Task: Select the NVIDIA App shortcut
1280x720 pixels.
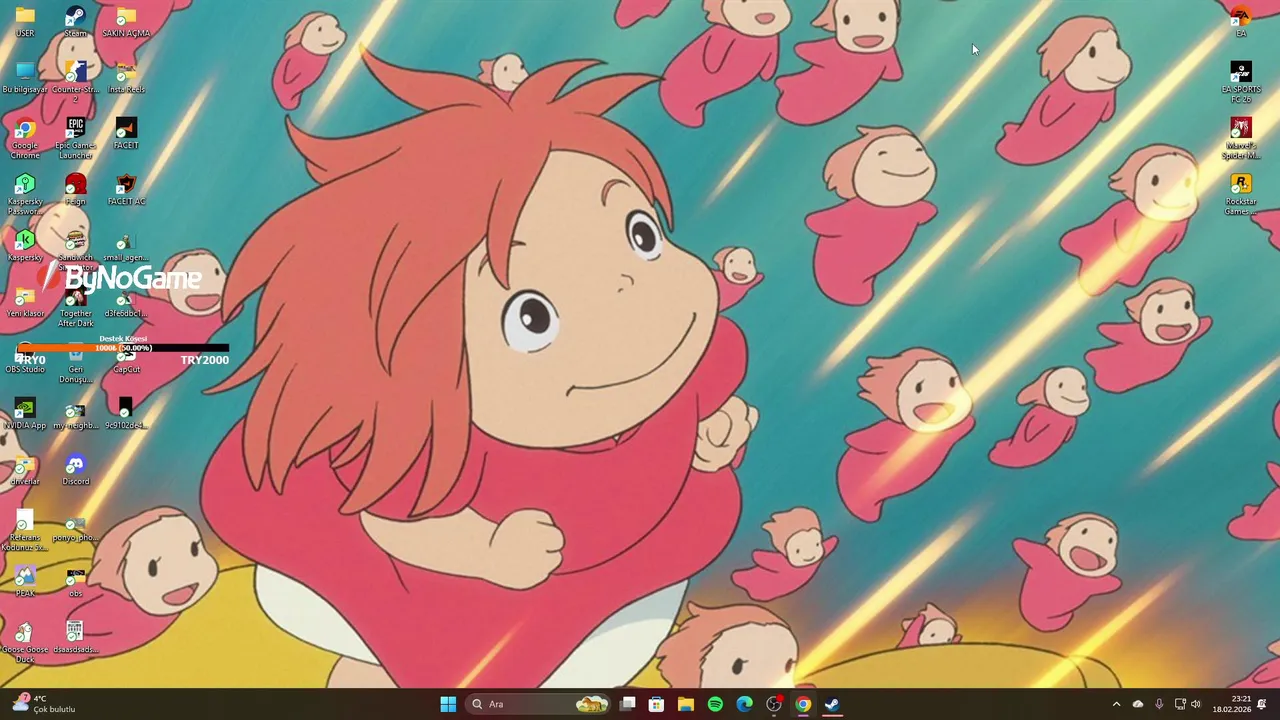Action: (25, 414)
